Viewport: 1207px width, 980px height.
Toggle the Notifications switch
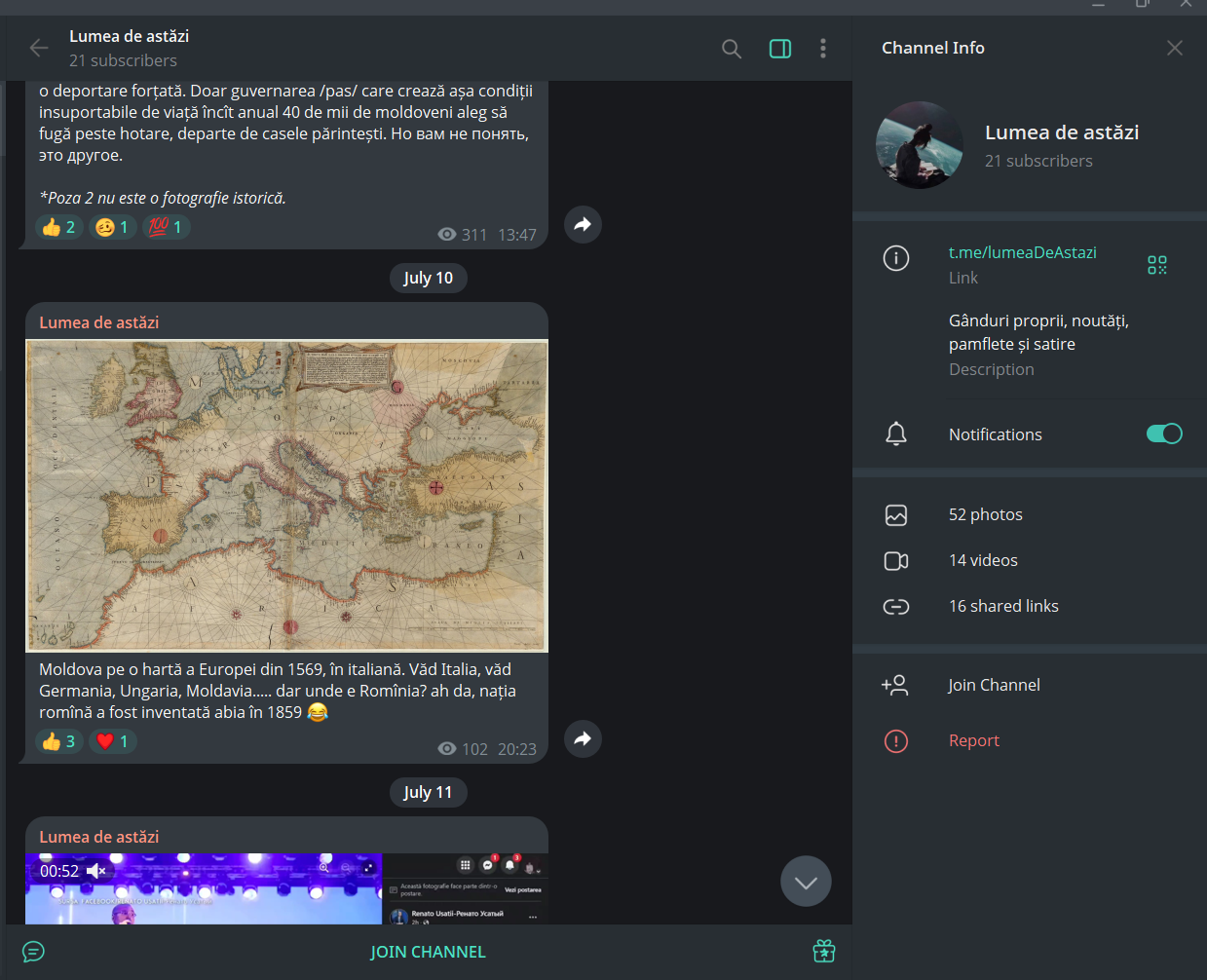1164,433
